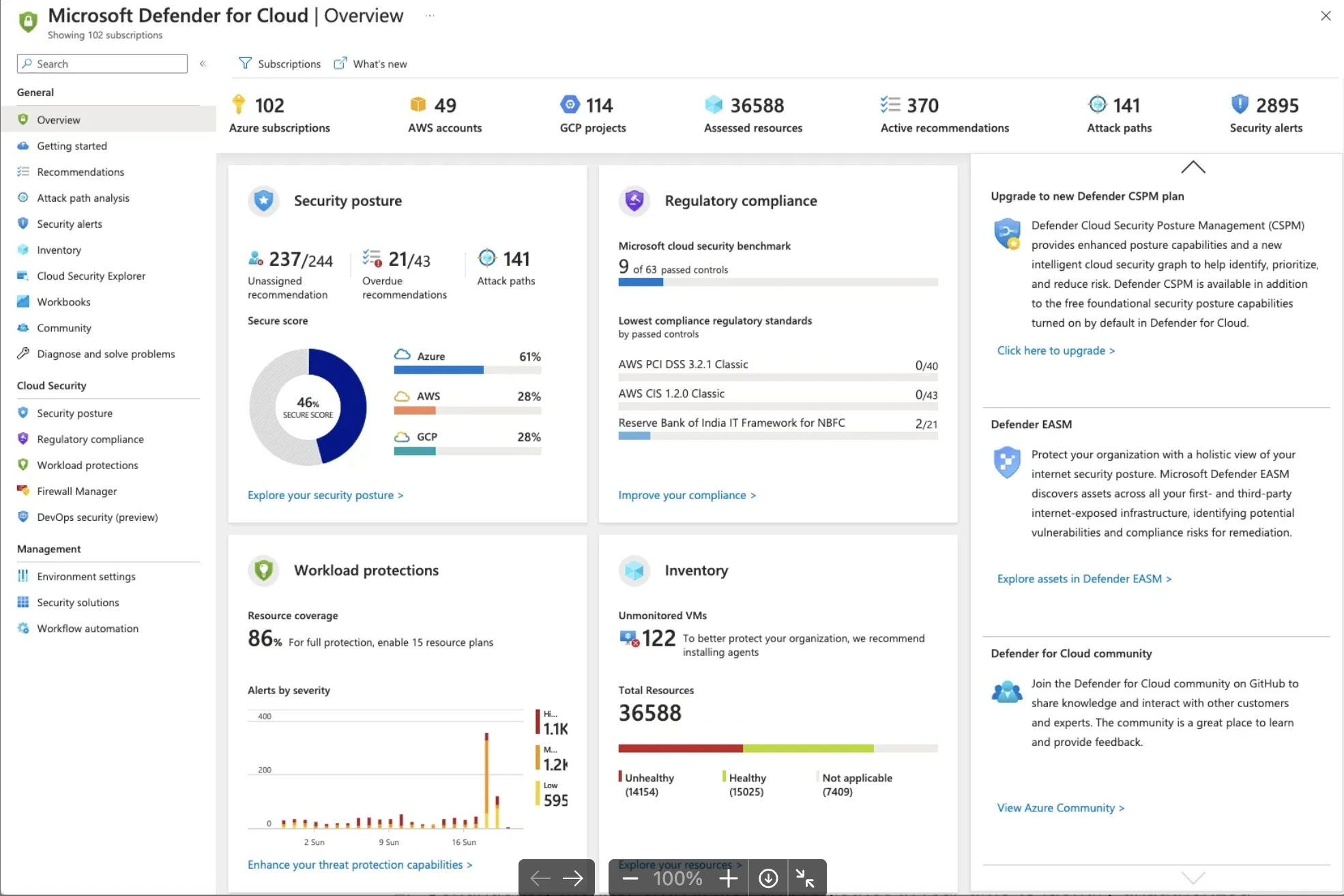Click the GCP projects hexagon icon
Image resolution: width=1344 pixels, height=896 pixels.
(x=570, y=104)
